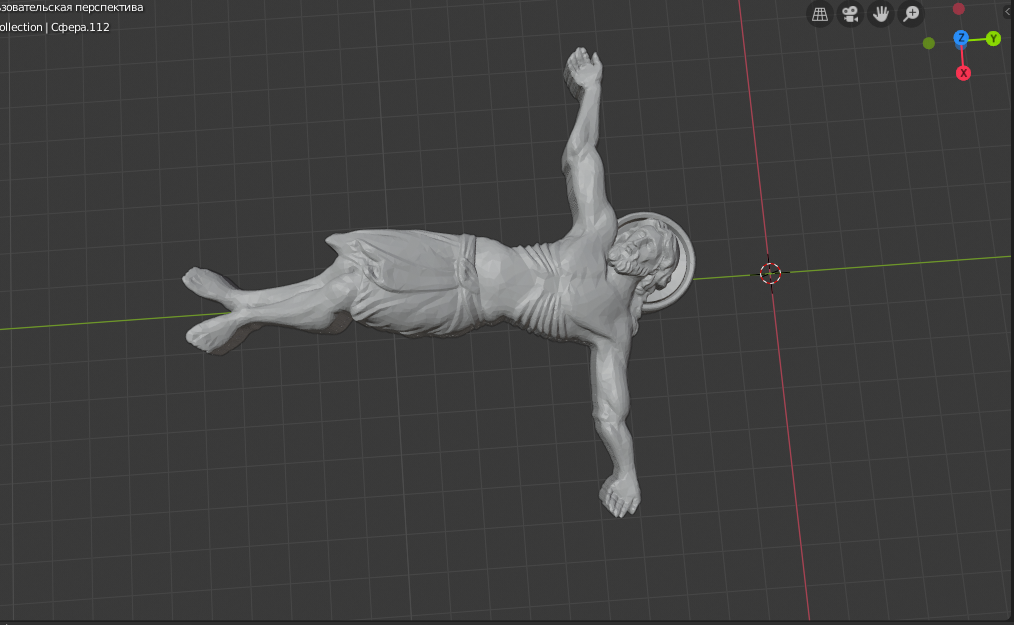Click the green Y axis gizmo ball

click(x=993, y=38)
